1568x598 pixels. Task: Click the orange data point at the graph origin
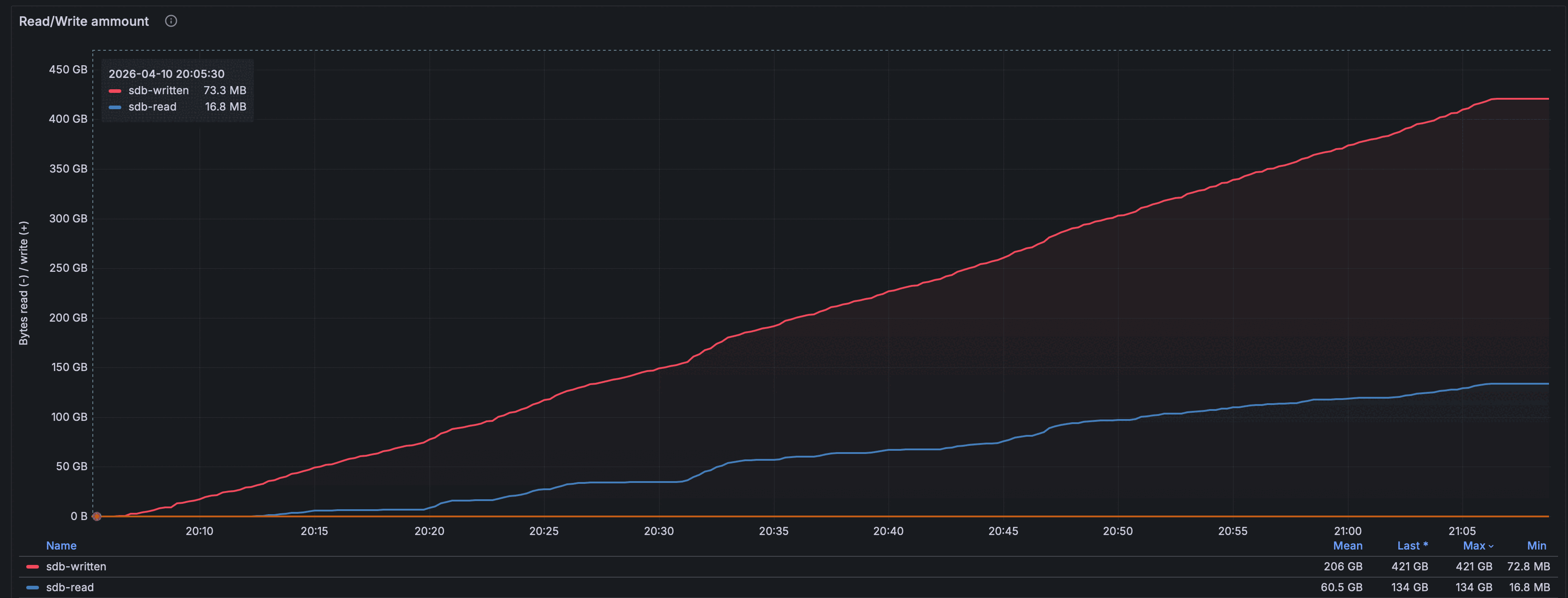point(96,516)
